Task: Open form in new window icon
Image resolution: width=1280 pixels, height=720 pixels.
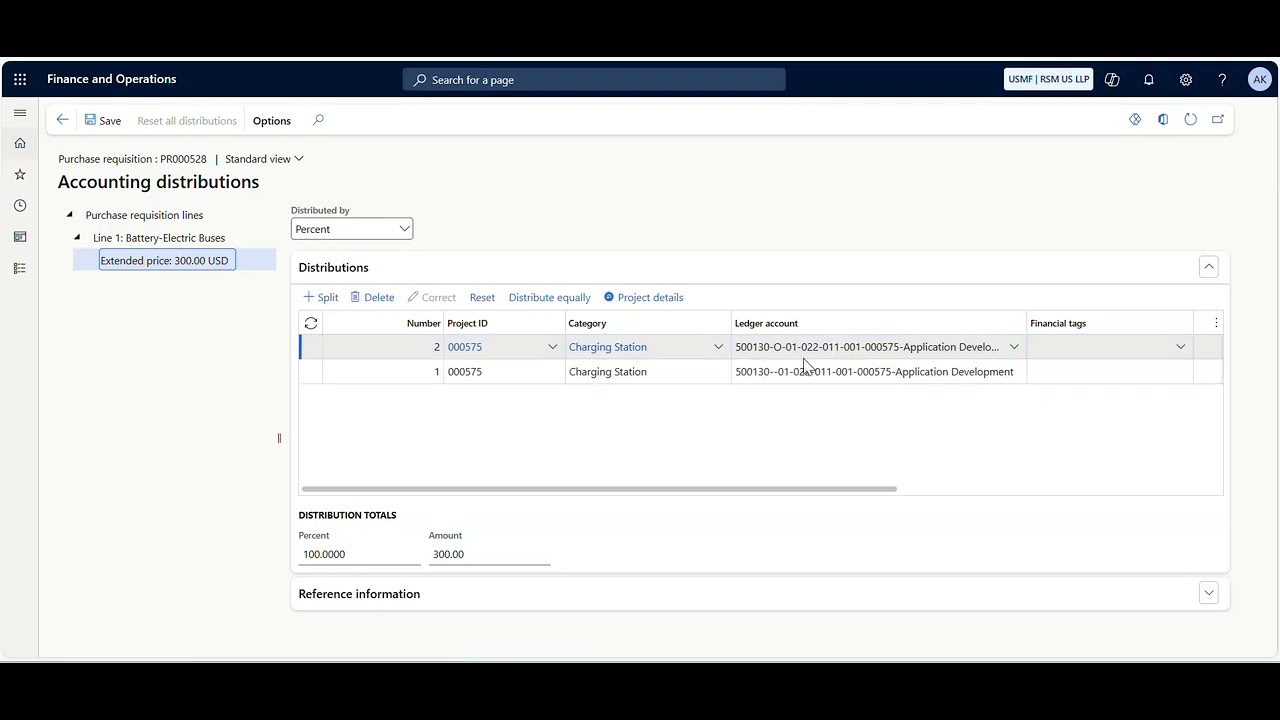Action: click(1218, 120)
